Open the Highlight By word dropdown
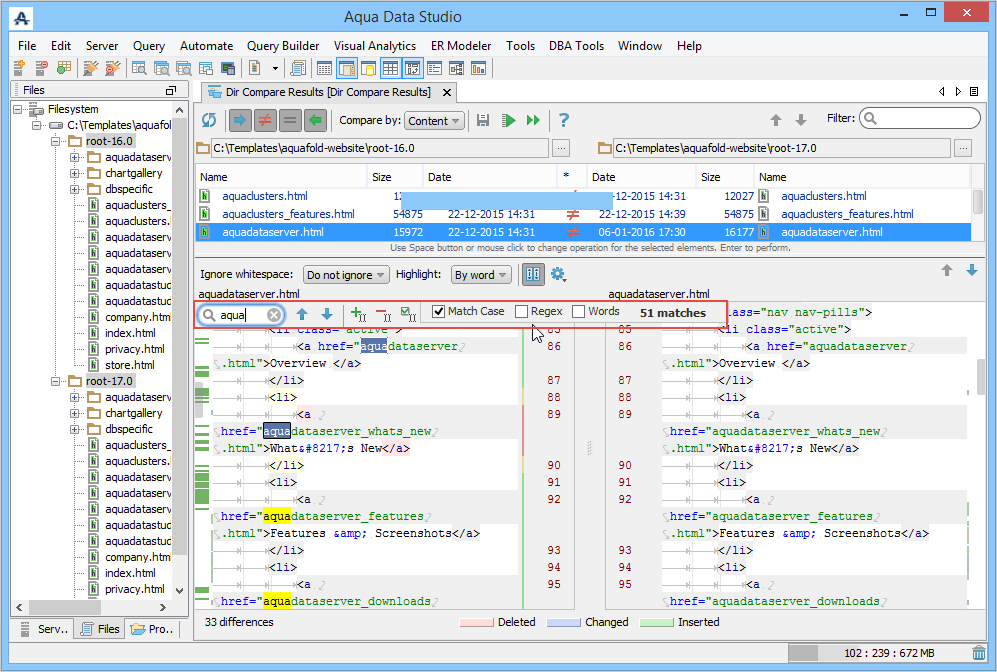Screen dimensions: 997x672 click(x=481, y=275)
